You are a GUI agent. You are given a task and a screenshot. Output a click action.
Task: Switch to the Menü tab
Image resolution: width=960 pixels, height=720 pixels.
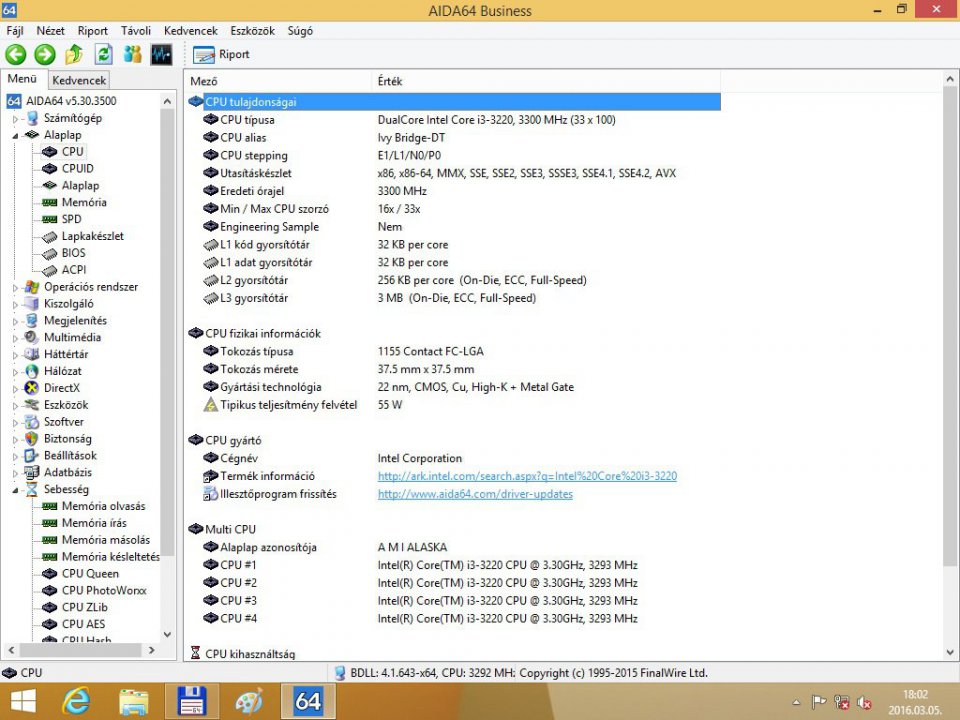coord(23,79)
